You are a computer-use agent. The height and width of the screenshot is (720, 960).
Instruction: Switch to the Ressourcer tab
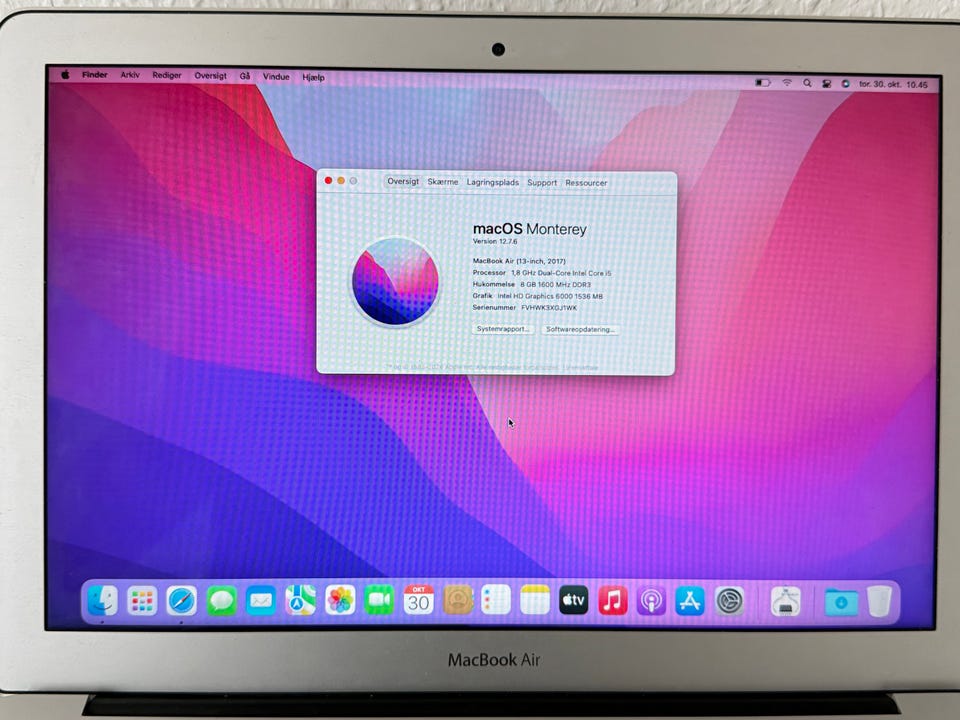(586, 183)
